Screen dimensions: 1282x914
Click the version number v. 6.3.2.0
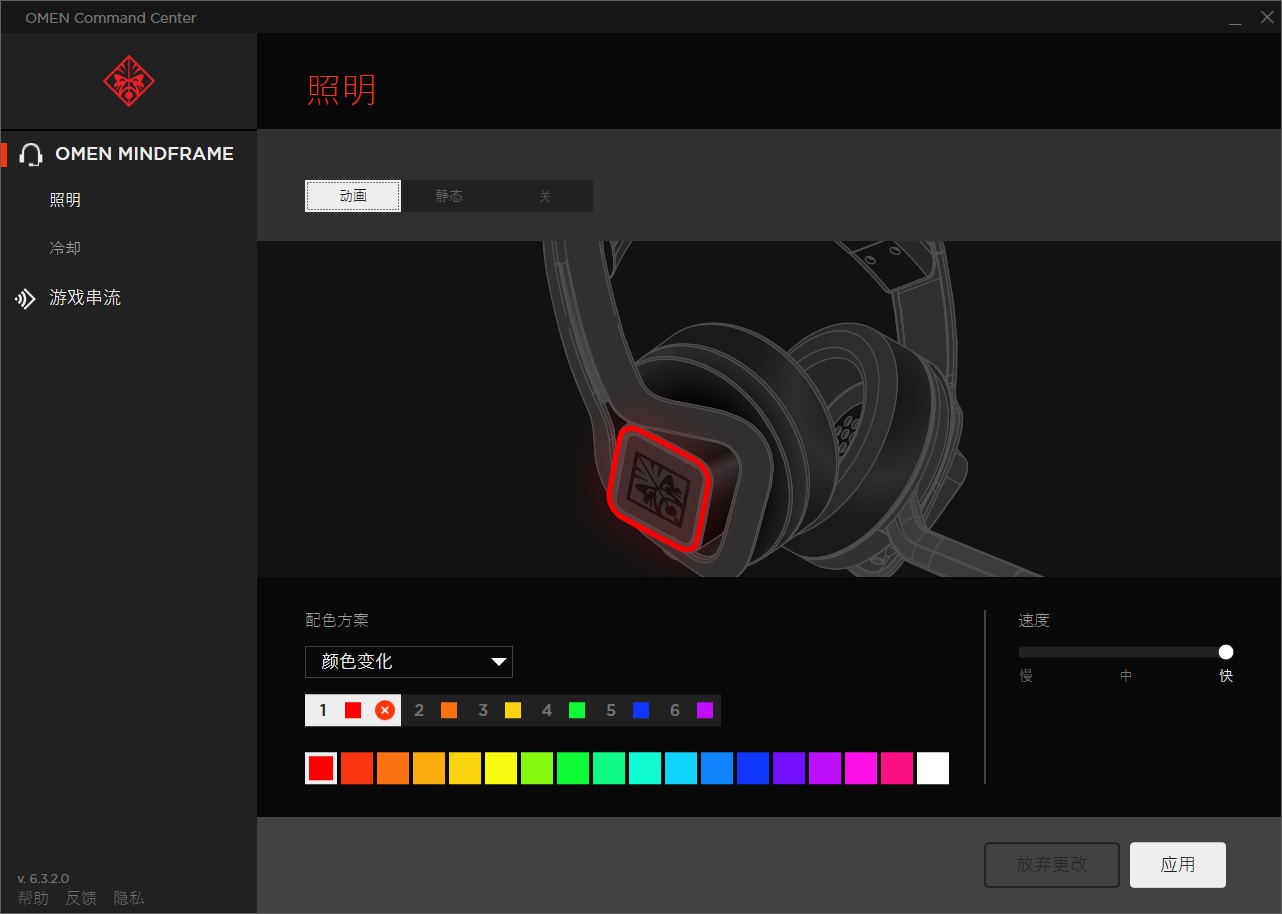(43, 878)
